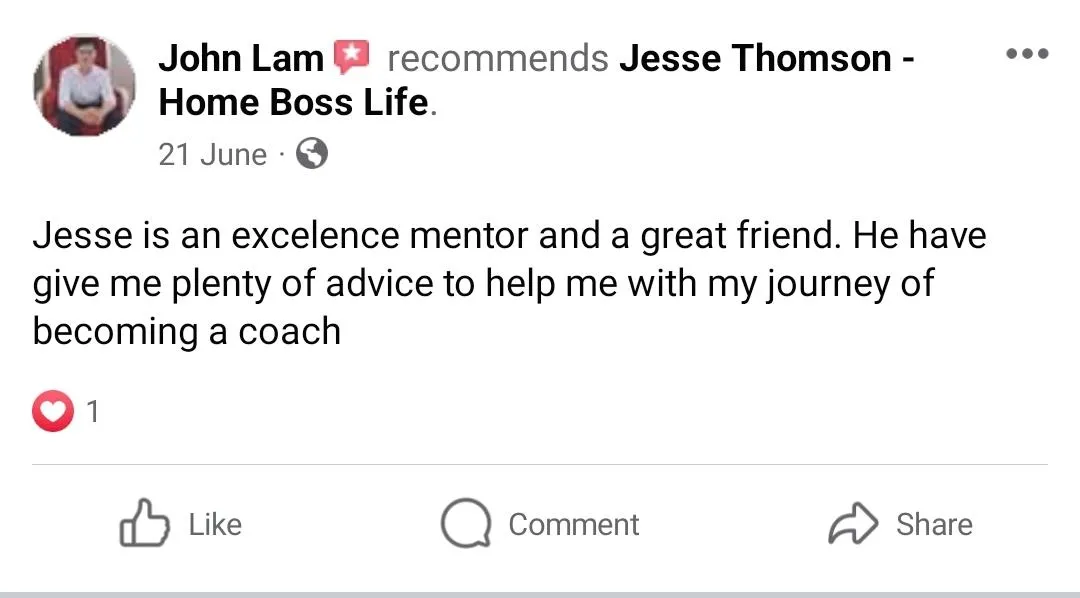Click the word recommends in header
Viewport: 1080px width, 598px height.
click(498, 58)
